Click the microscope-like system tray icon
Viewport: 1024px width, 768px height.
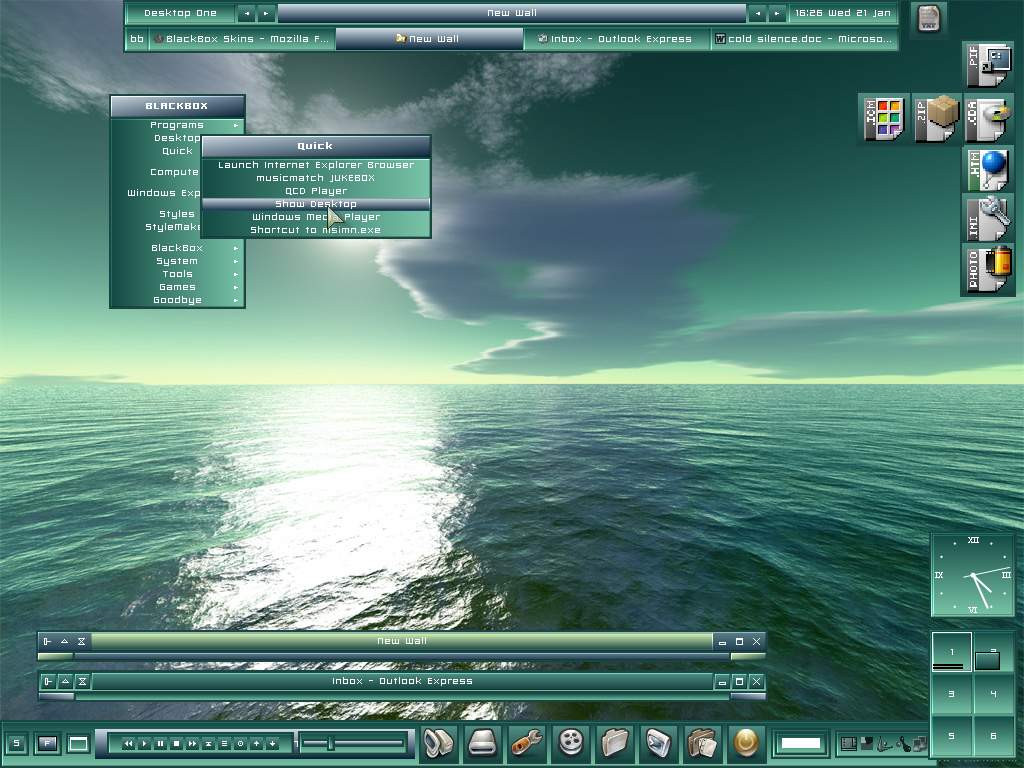884,743
